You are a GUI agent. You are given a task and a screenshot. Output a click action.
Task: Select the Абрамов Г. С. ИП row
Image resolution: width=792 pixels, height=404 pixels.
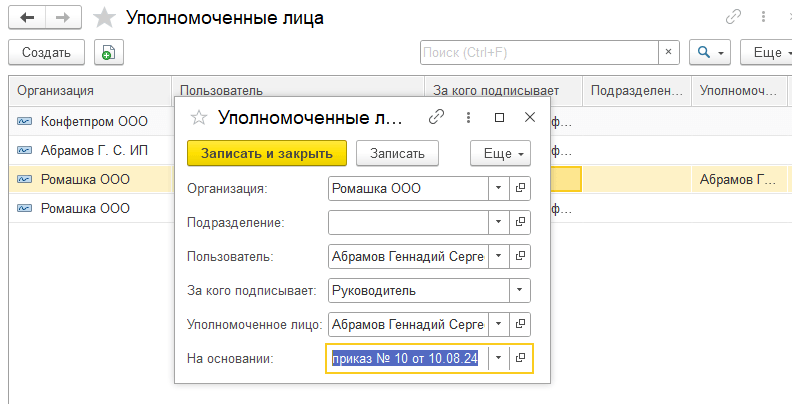[x=91, y=150]
